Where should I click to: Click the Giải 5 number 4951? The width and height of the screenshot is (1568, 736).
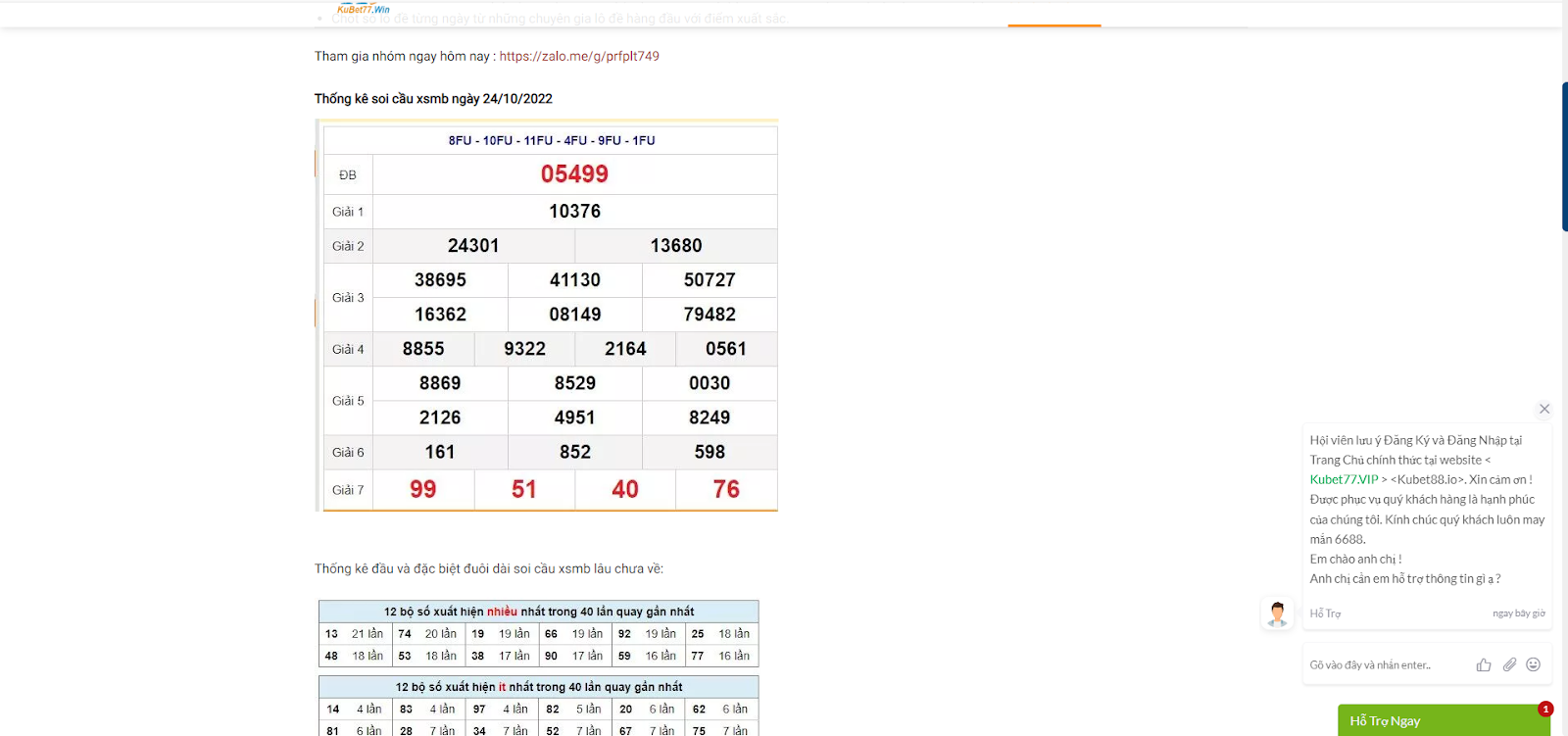click(x=574, y=417)
